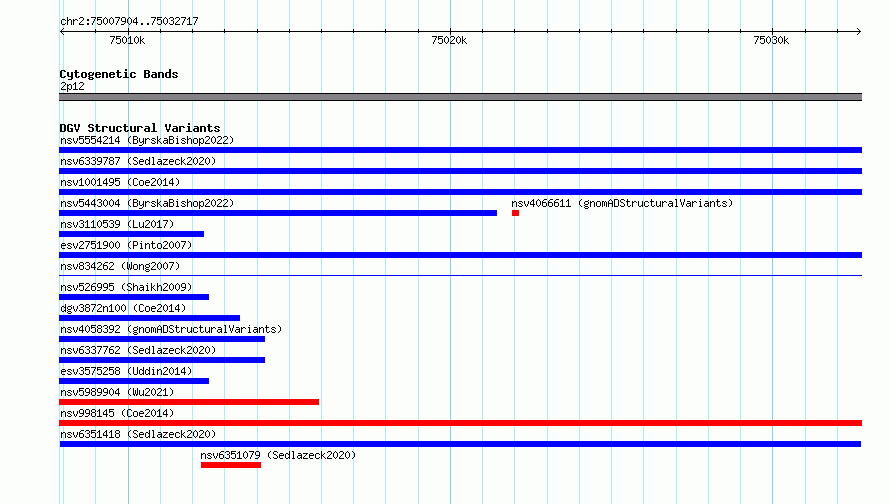This screenshot has width=890, height=504.
Task: Click the left arrowhead of the ruler
Action: pyautogui.click(x=62, y=31)
